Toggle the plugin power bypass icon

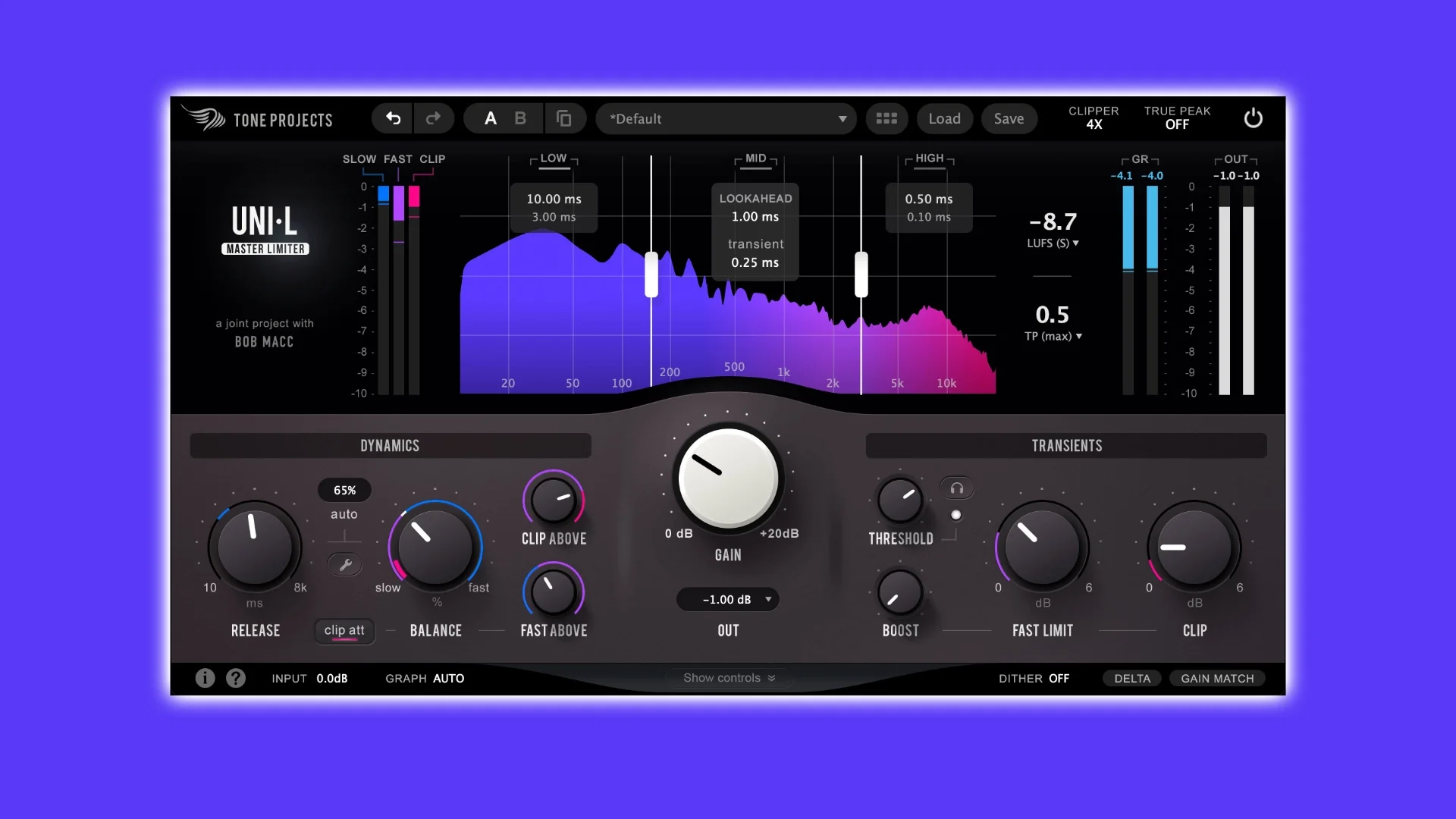(1253, 118)
